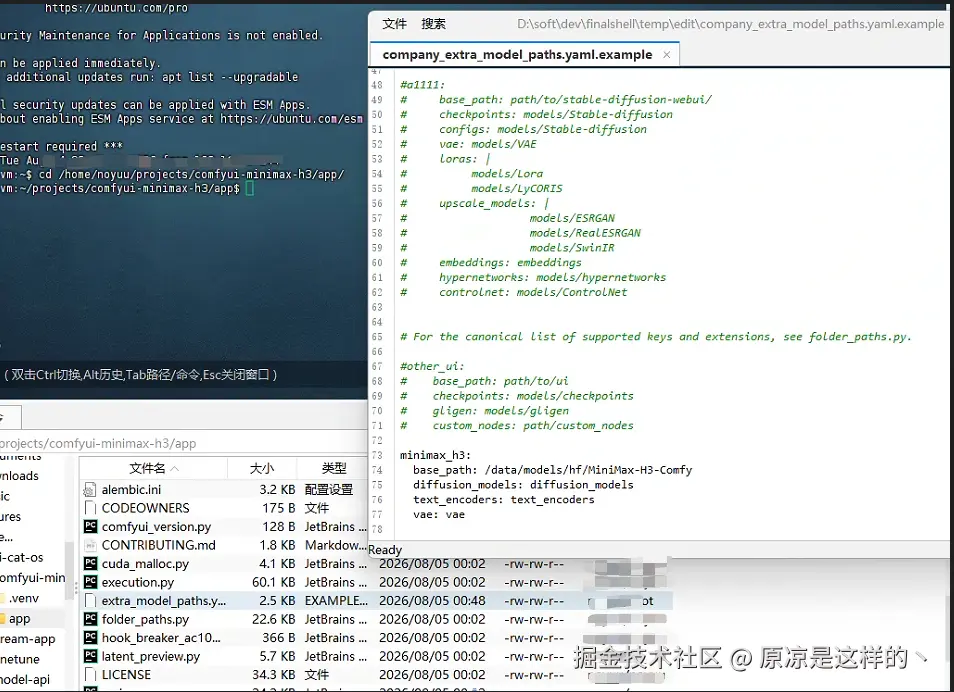Click the LICENSE file icon
The width and height of the screenshot is (954, 692).
90,674
